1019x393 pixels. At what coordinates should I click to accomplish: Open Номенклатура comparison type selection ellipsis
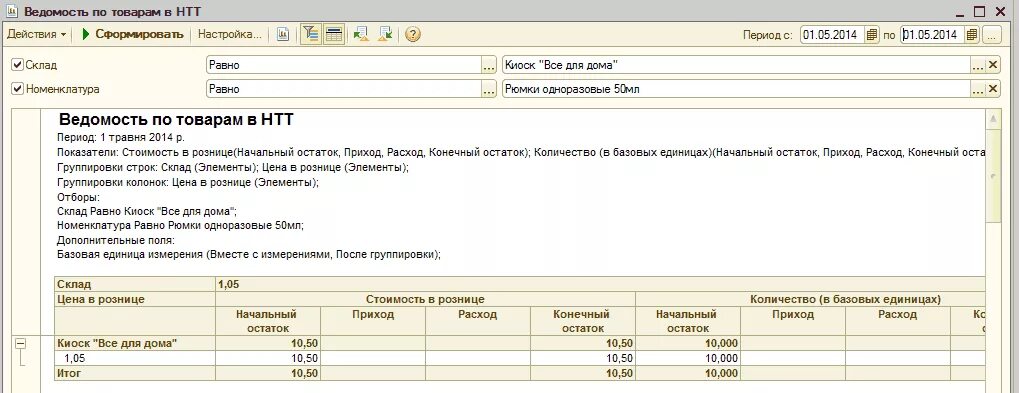[489, 89]
